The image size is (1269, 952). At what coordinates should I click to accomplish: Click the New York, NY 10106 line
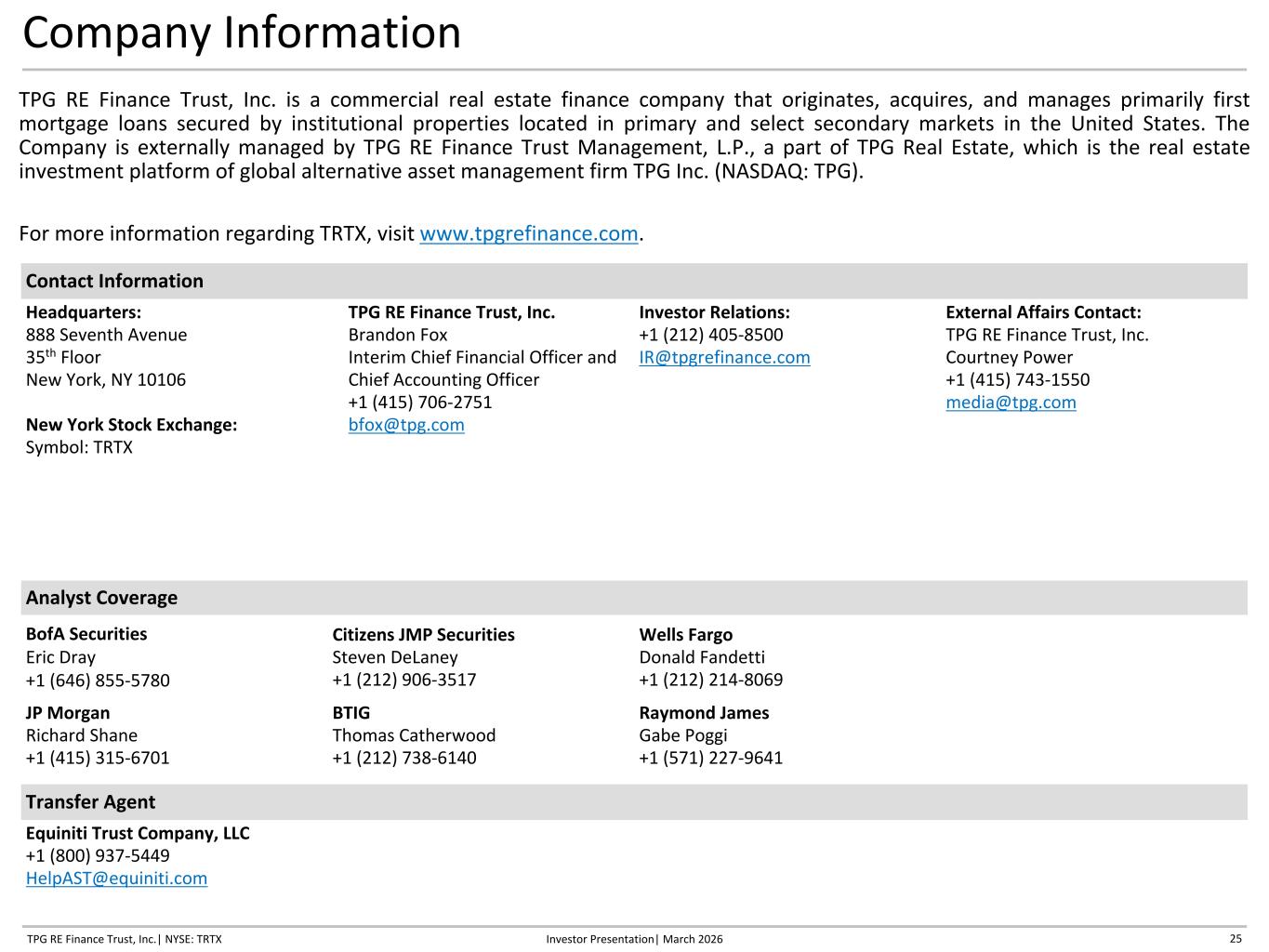tap(106, 379)
